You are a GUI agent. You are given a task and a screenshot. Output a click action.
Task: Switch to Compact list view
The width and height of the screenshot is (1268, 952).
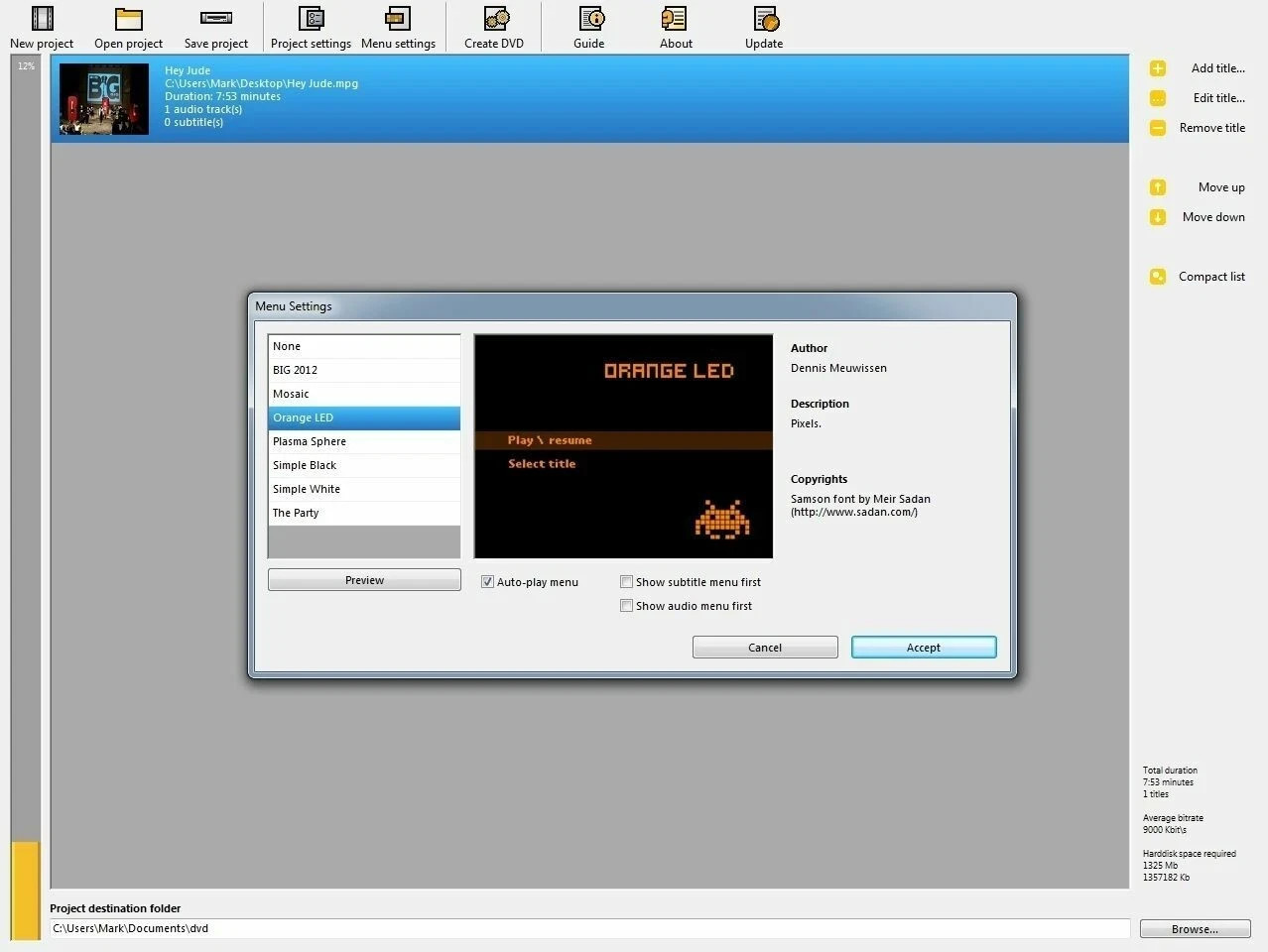pos(1157,276)
